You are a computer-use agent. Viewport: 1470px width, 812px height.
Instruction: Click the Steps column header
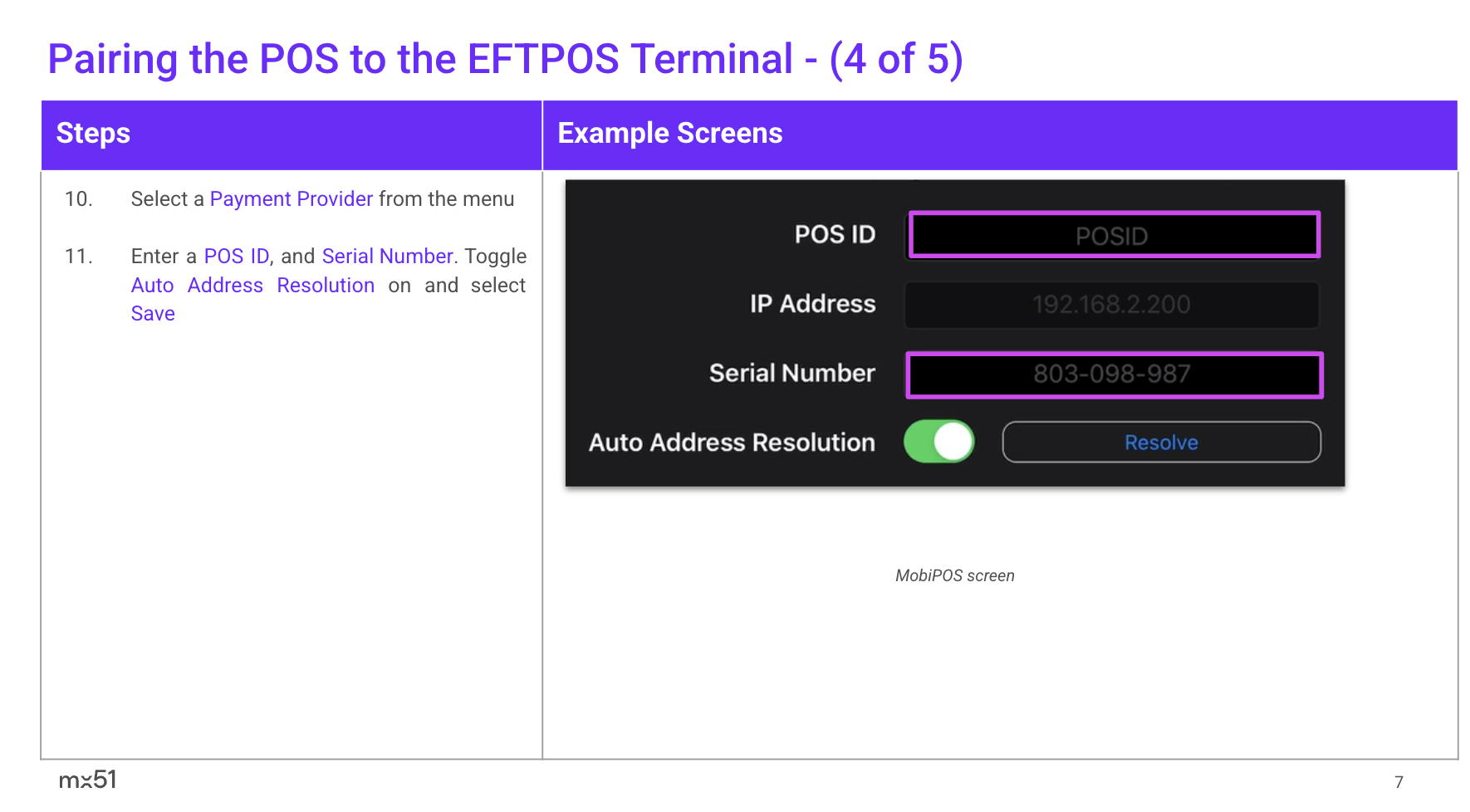(x=93, y=134)
